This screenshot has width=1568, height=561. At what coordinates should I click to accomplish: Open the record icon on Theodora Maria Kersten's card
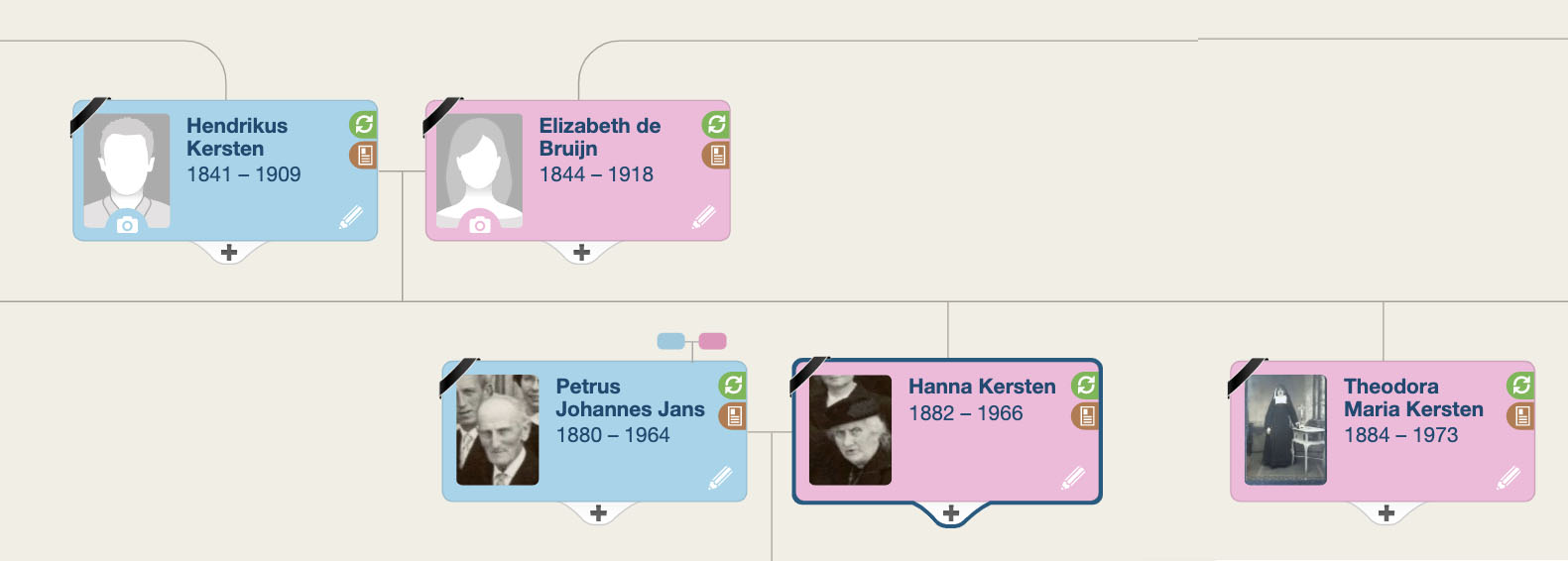1521,415
